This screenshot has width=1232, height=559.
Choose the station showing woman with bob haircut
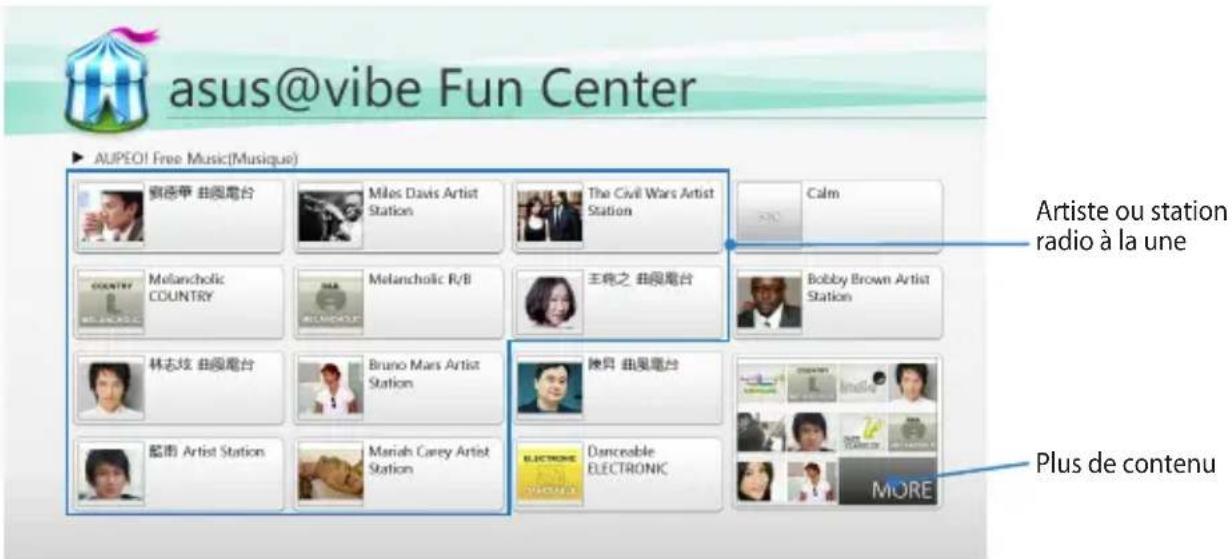click(619, 302)
